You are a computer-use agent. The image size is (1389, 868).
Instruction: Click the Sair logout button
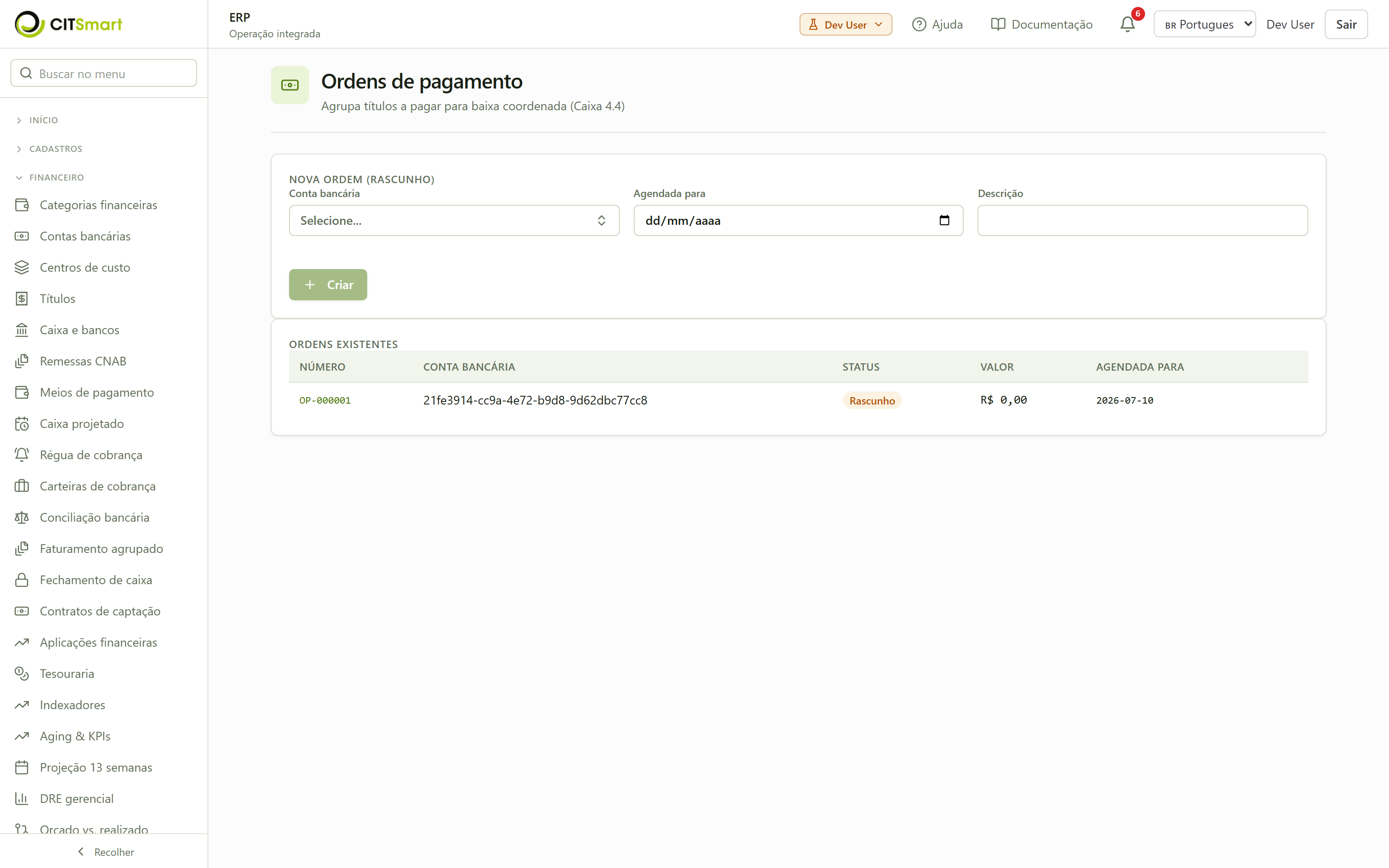point(1346,24)
